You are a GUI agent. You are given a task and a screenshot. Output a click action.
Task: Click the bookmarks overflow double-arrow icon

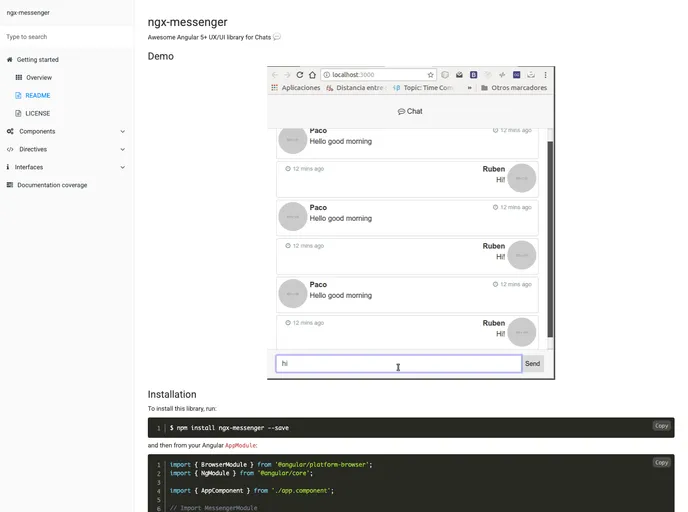tap(469, 88)
